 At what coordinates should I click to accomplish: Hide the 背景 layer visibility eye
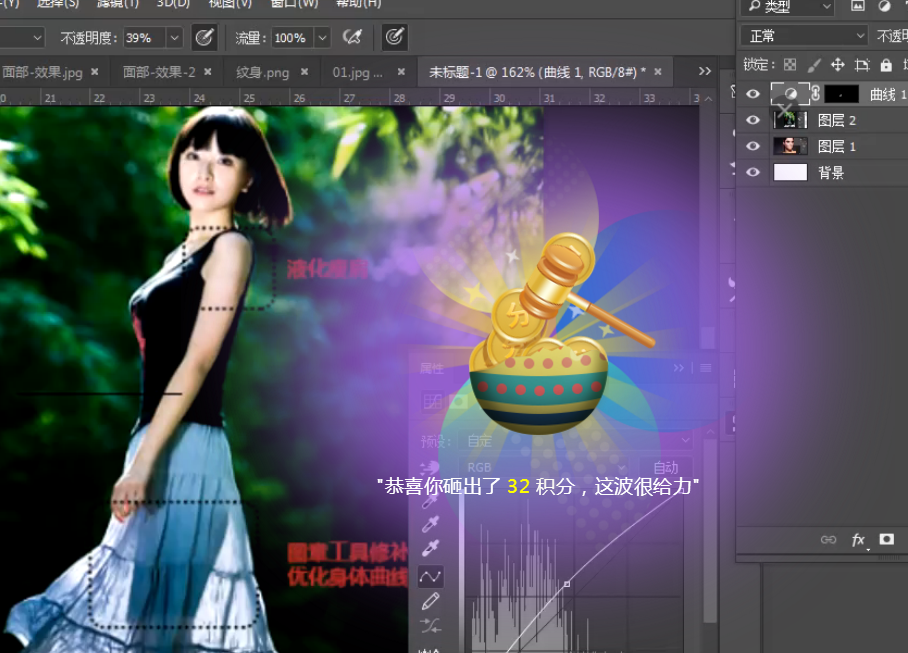click(x=753, y=172)
